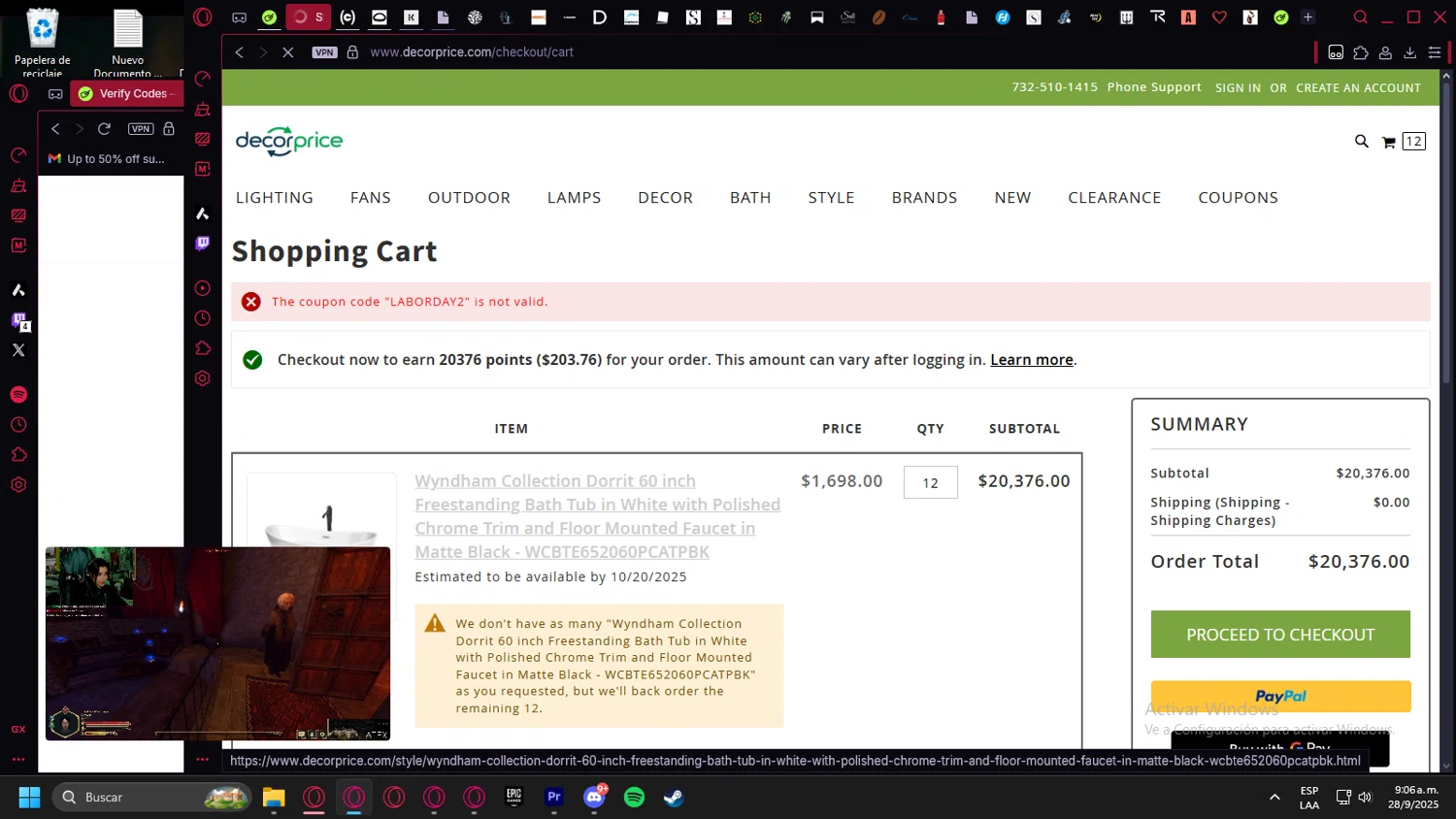Image resolution: width=1456 pixels, height=819 pixels.
Task: Pay with the yellow PayPal button
Action: point(1280,697)
